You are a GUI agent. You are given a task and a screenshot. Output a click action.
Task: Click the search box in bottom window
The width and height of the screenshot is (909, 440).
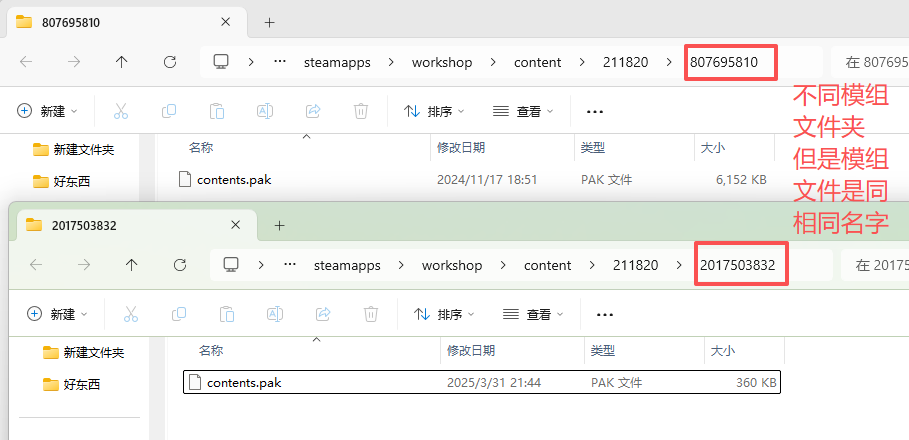tap(875, 265)
